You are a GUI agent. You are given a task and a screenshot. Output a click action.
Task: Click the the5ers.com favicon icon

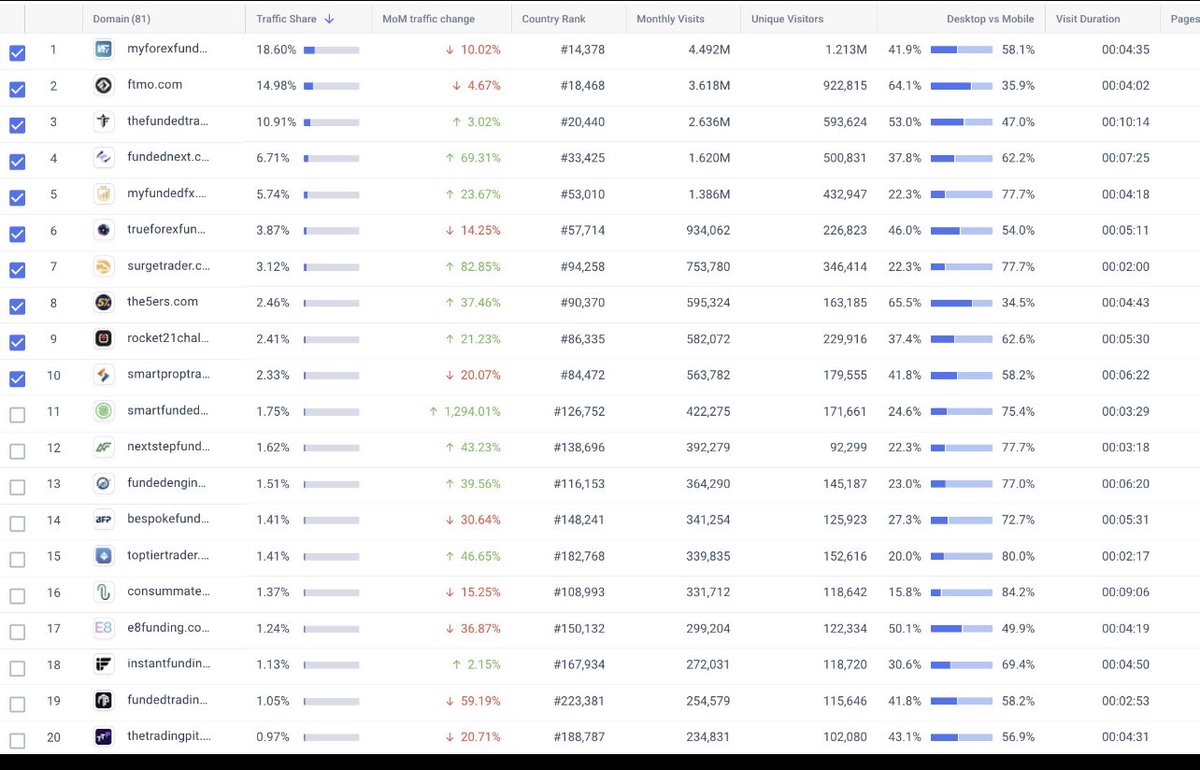[104, 302]
